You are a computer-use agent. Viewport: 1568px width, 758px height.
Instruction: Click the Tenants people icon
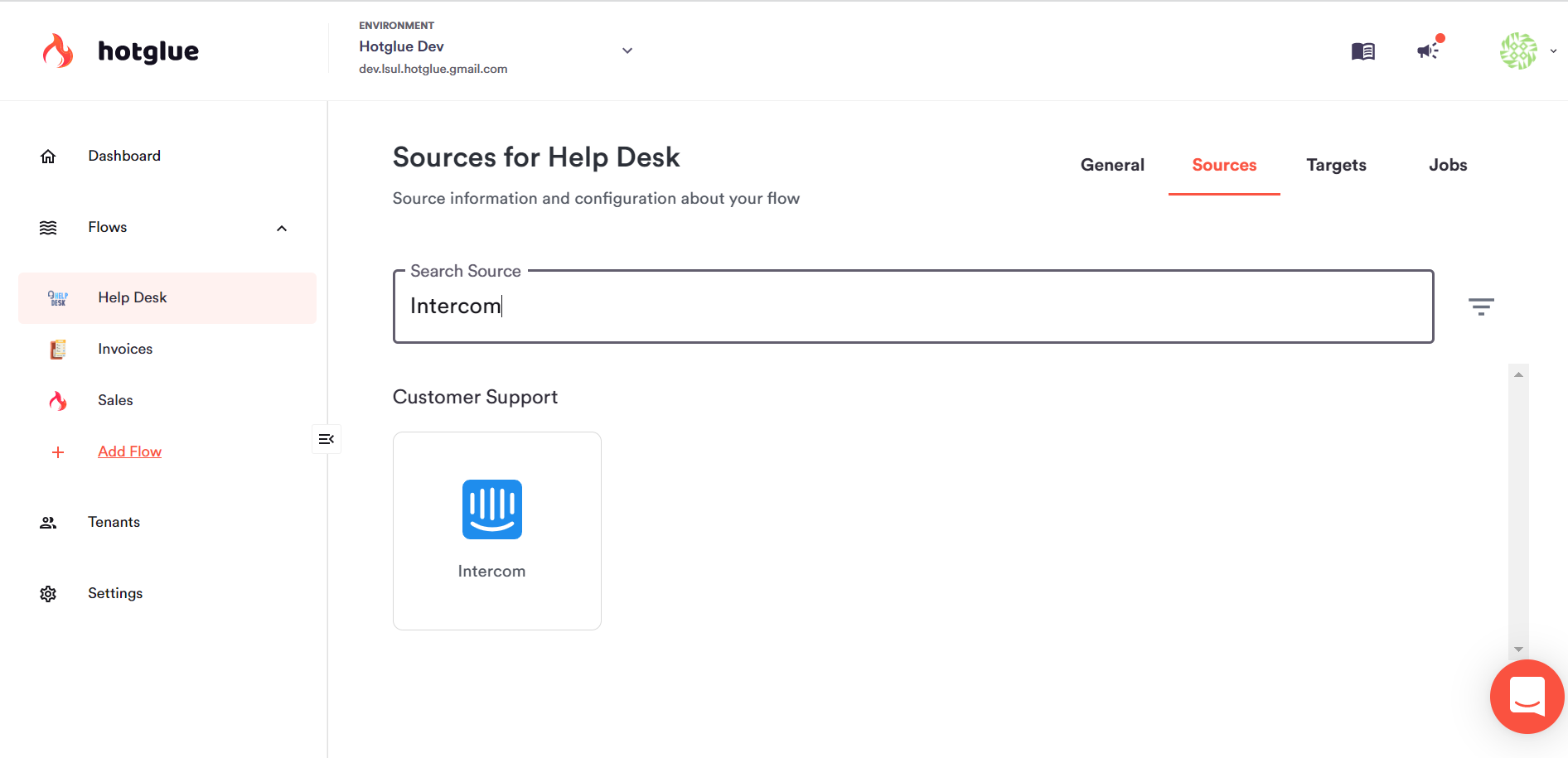point(48,523)
